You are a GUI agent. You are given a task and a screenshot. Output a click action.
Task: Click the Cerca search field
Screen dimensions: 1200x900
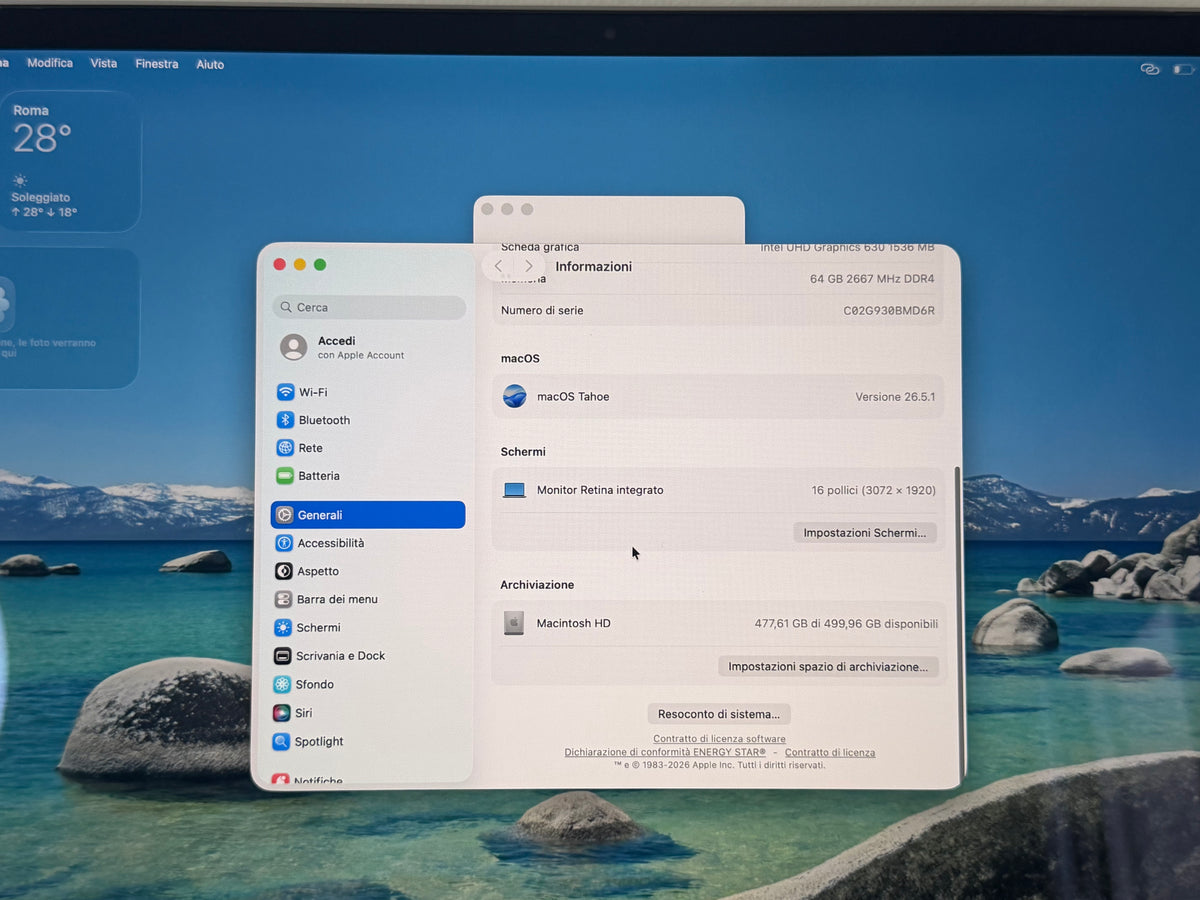point(369,307)
